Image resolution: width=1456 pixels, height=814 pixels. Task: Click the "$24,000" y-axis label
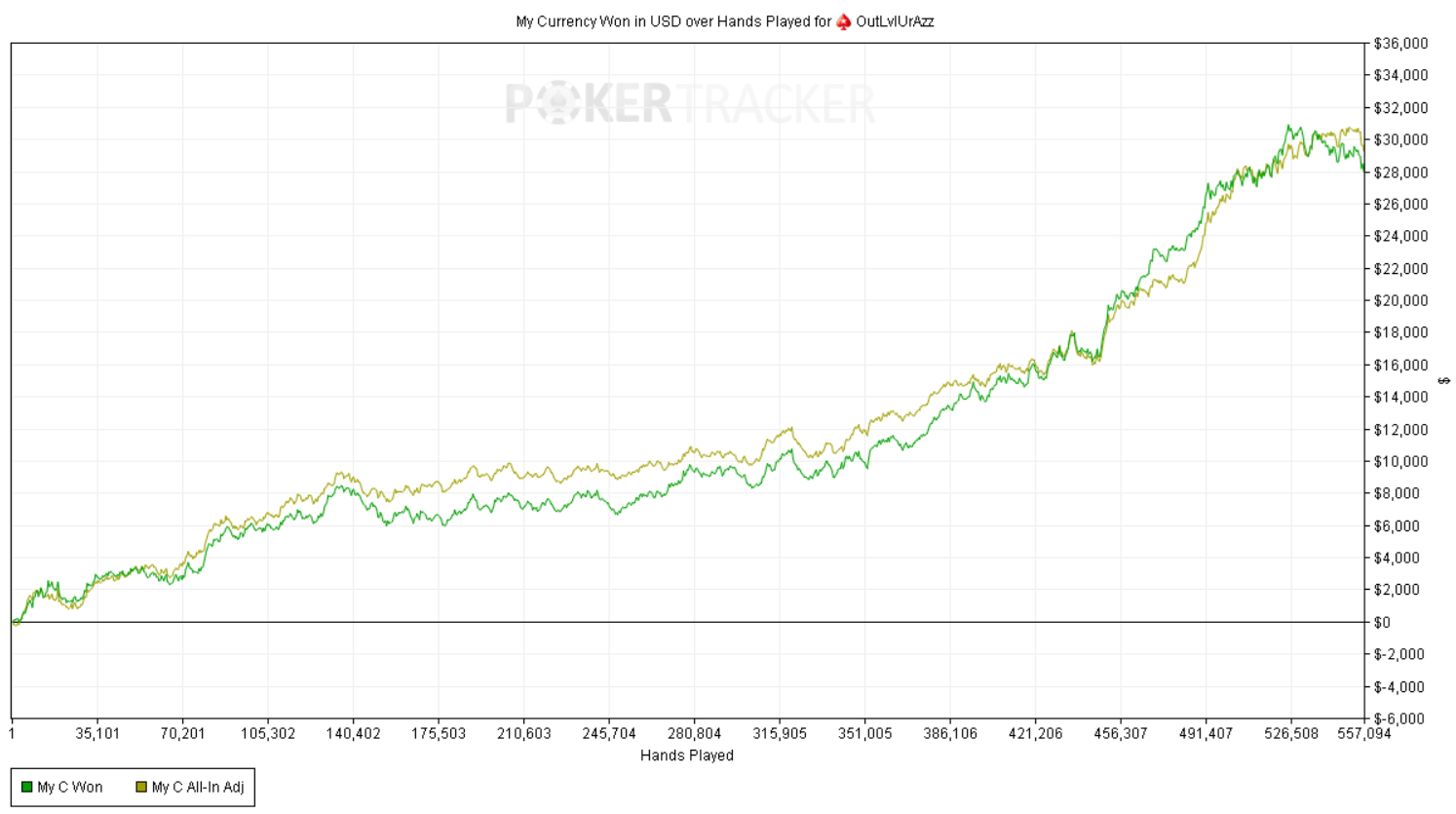pyautogui.click(x=1400, y=236)
